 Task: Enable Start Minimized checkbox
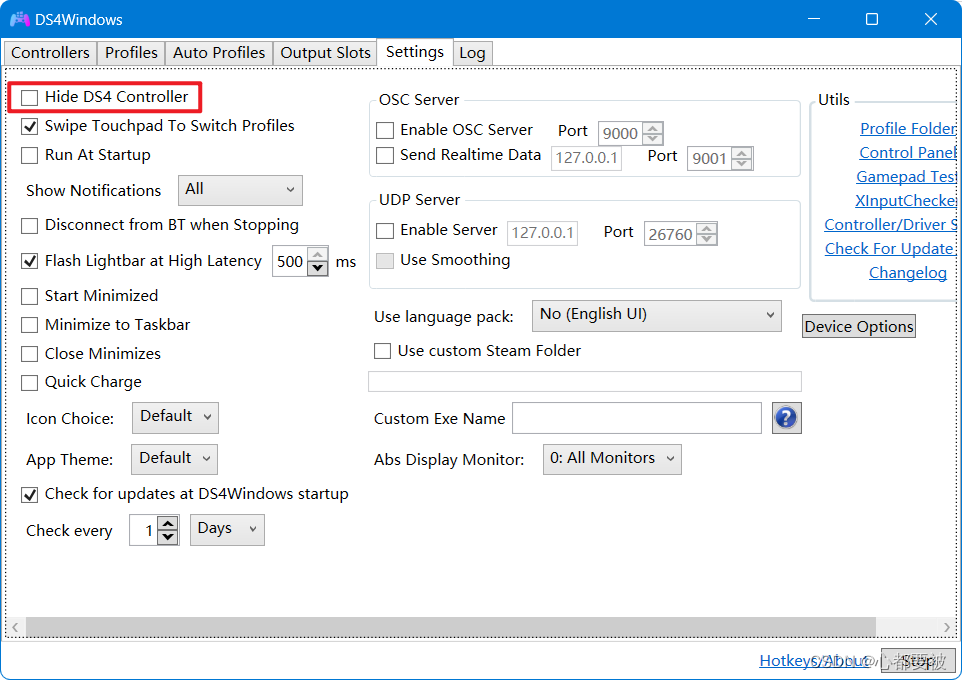point(29,296)
